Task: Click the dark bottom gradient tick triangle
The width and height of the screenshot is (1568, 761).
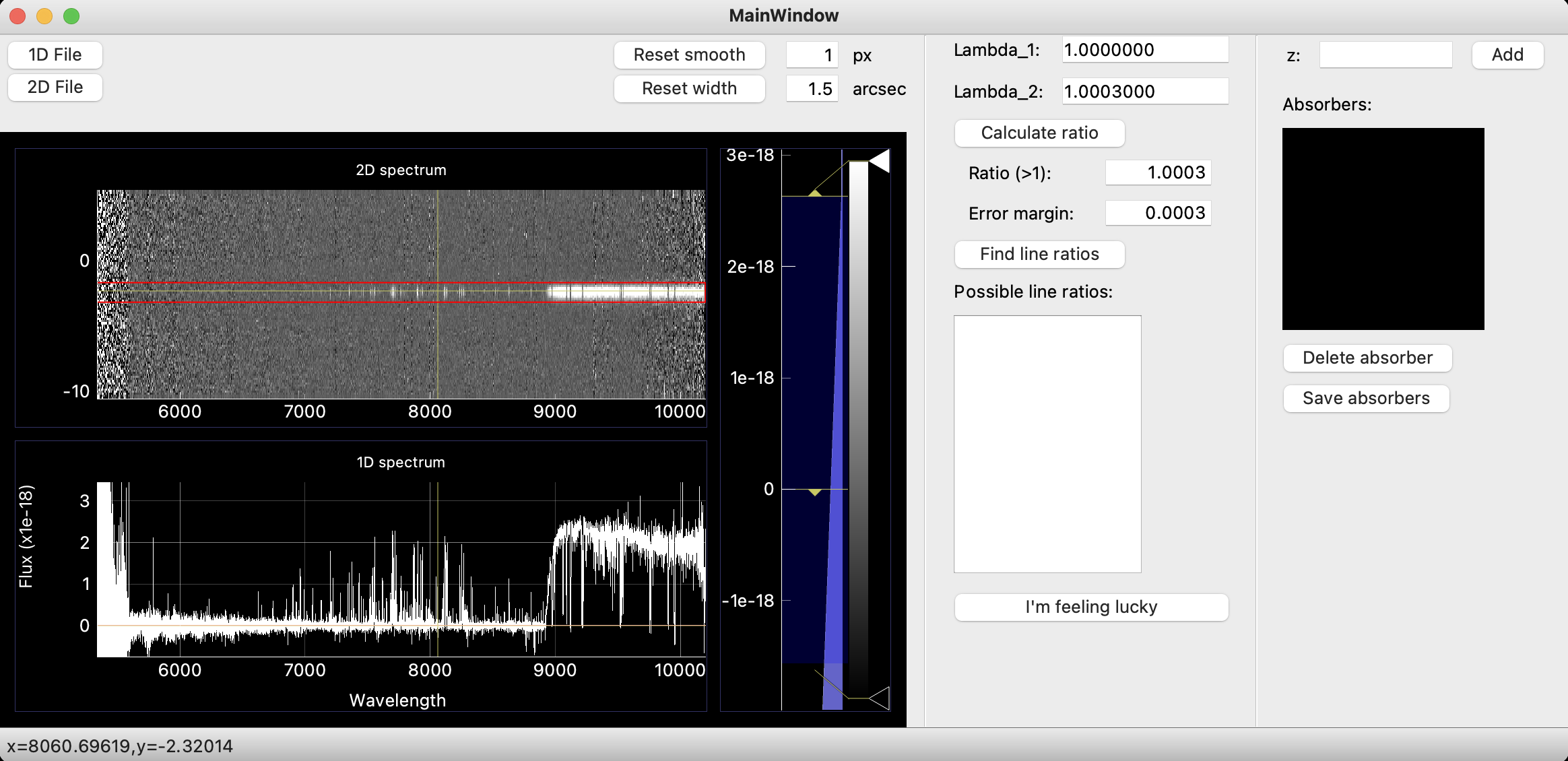Action: [x=880, y=698]
